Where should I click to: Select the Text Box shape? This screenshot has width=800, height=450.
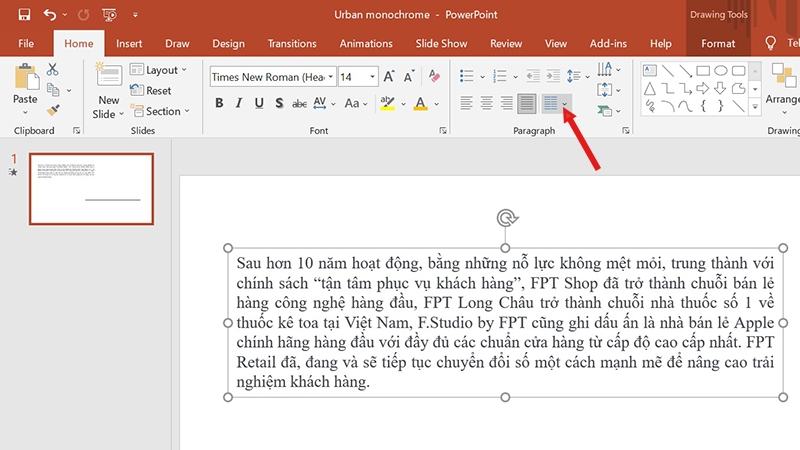coord(649,70)
